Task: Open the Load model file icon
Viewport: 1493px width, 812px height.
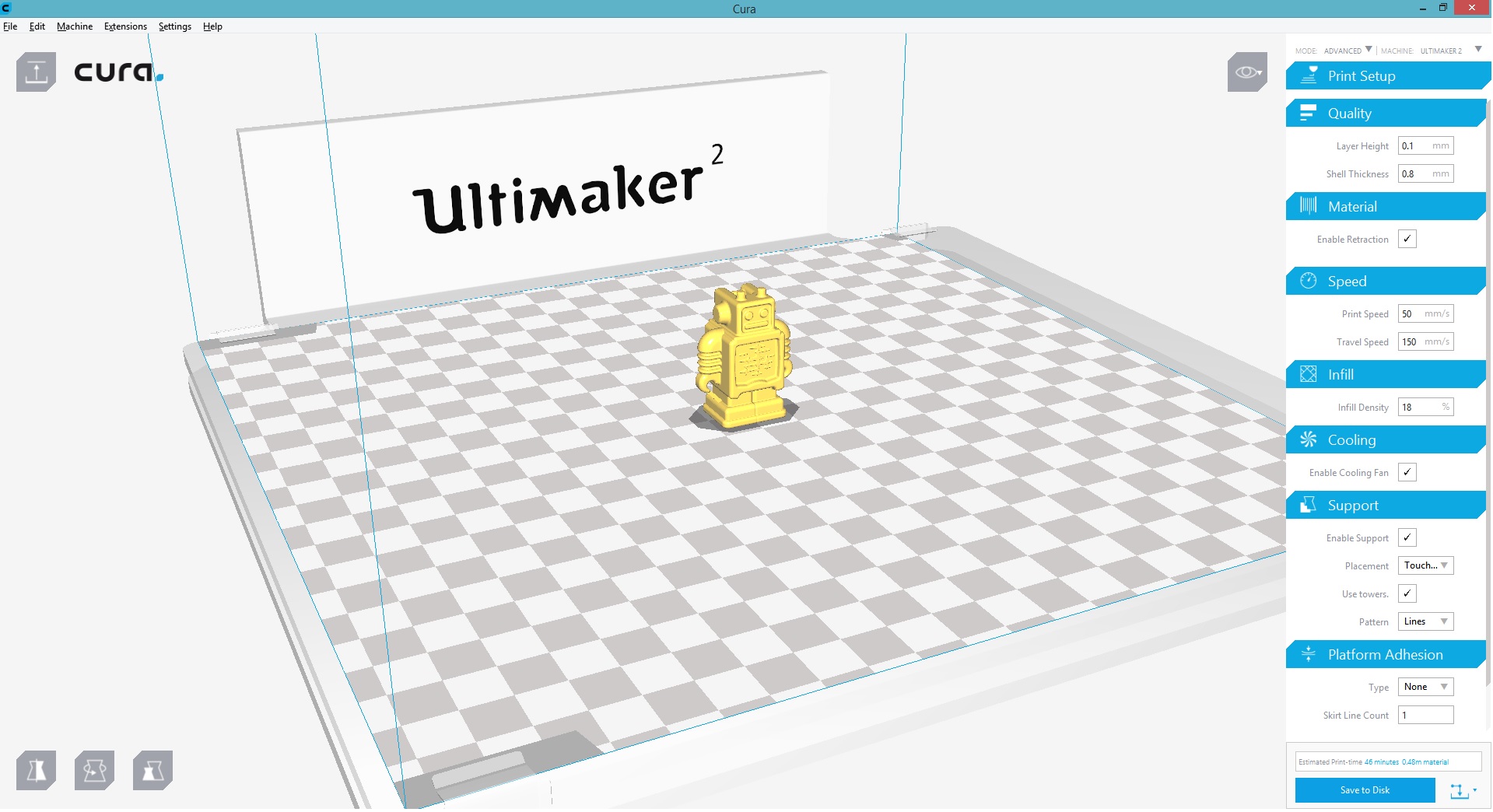Action: pos(35,72)
